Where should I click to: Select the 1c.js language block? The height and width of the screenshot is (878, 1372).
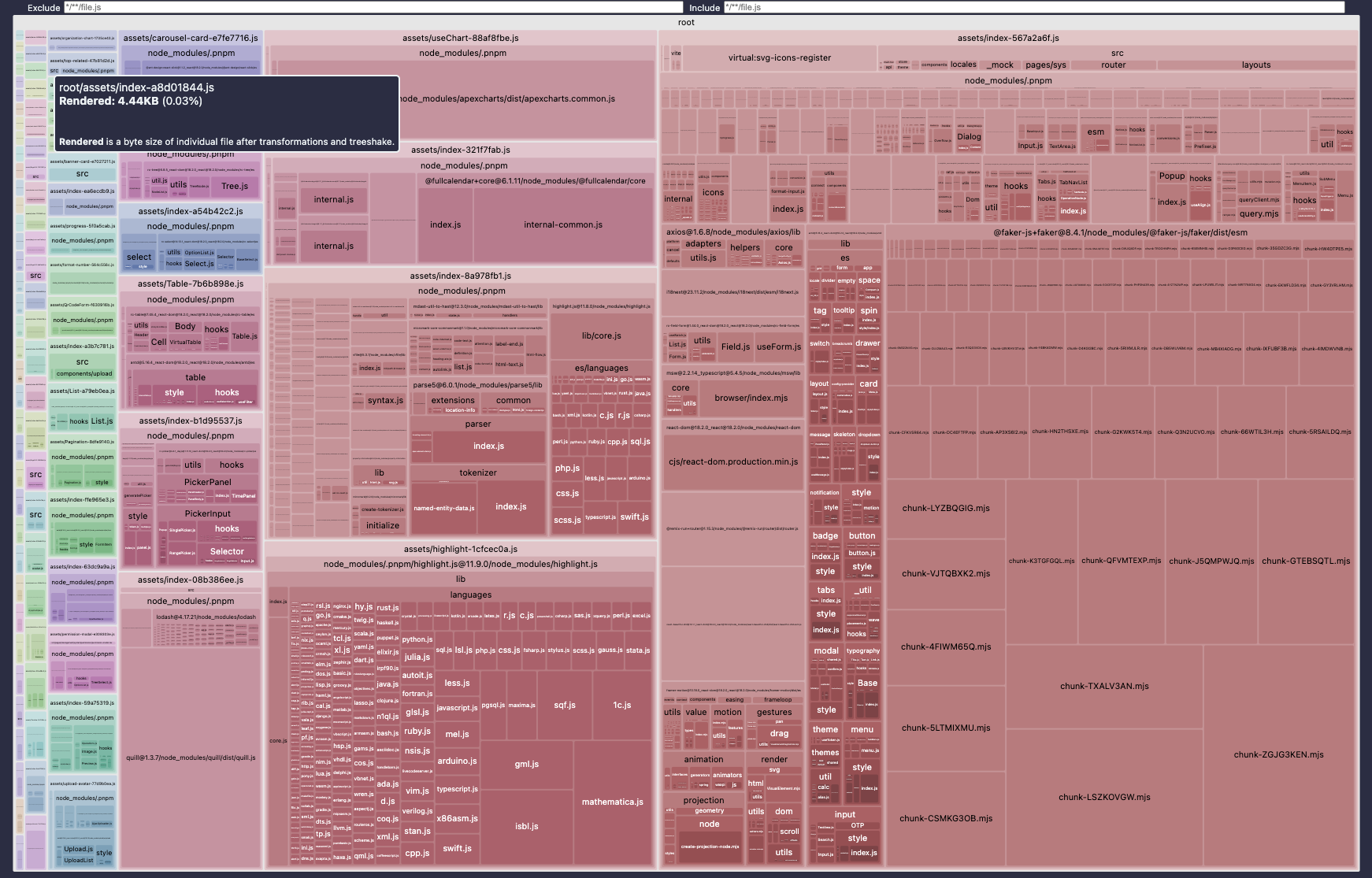(622, 705)
